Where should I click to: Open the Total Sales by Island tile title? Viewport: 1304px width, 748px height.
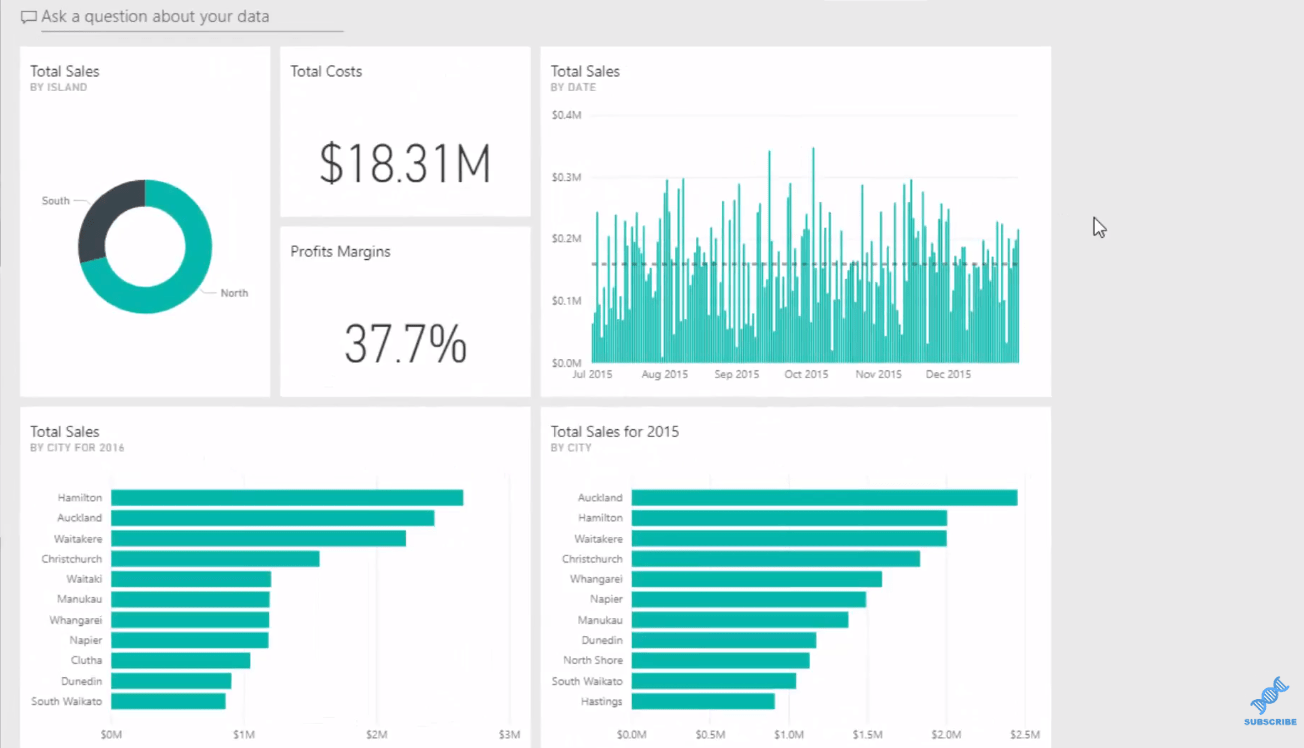coord(65,71)
